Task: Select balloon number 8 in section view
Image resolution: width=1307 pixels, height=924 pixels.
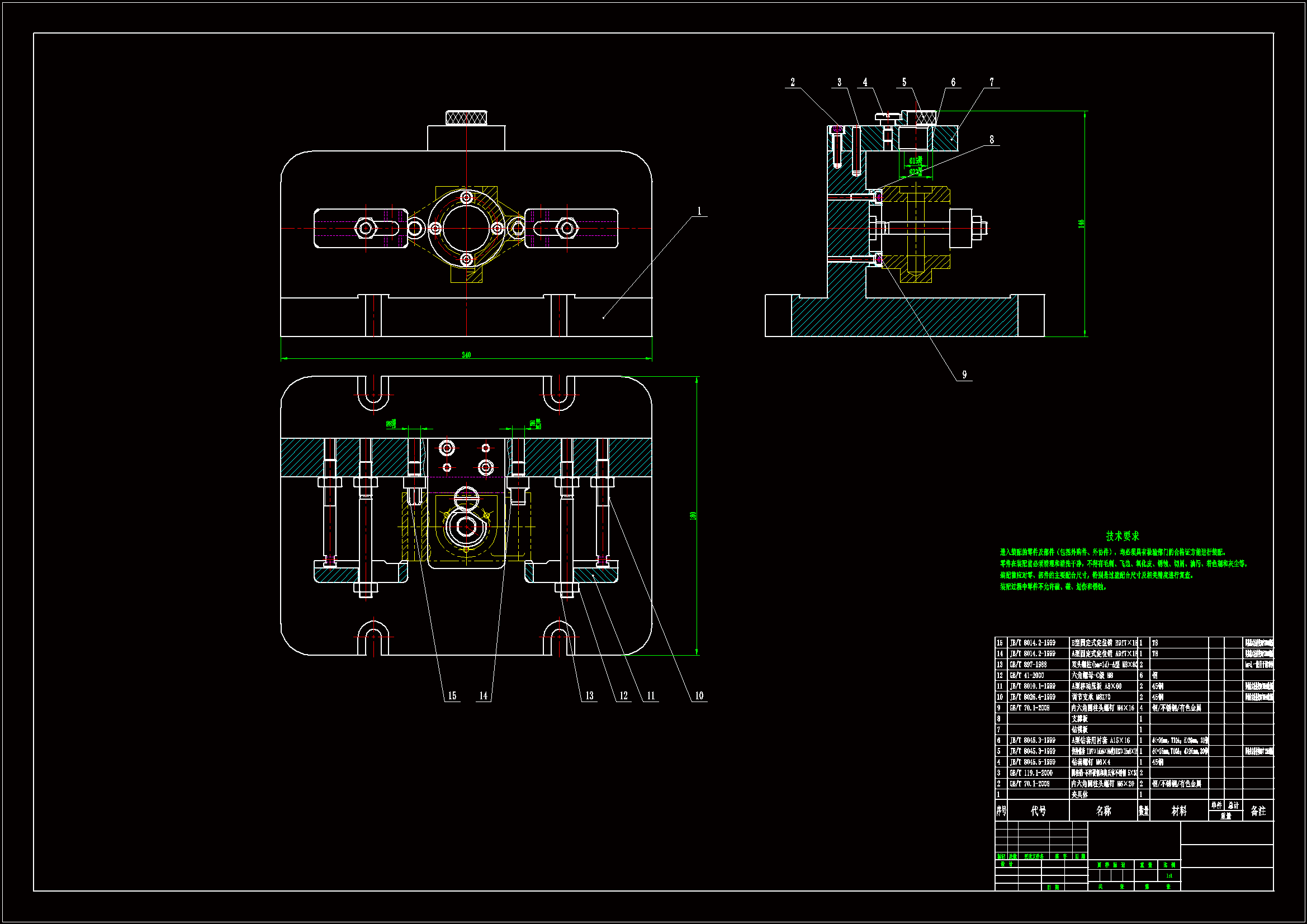Action: (991, 139)
